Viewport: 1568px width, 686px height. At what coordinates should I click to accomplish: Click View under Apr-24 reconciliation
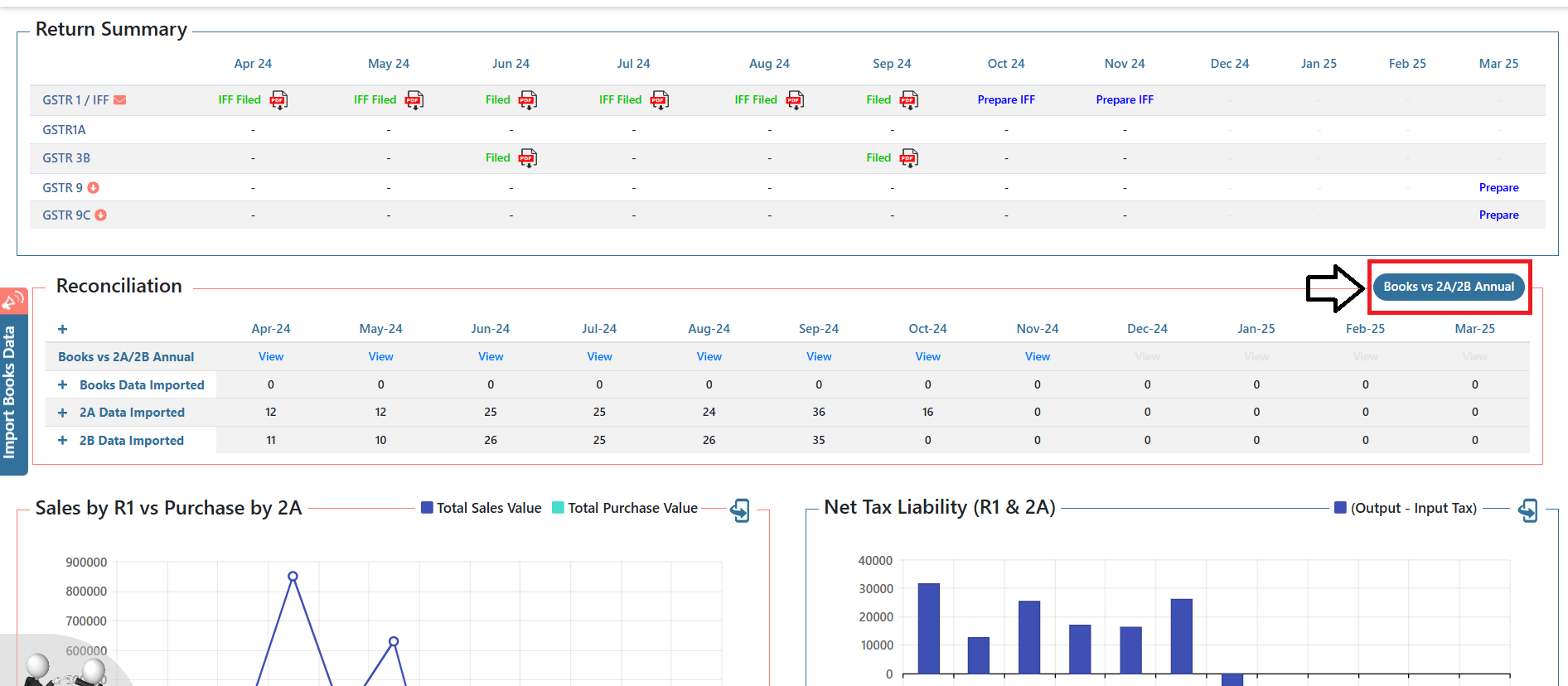coord(271,357)
